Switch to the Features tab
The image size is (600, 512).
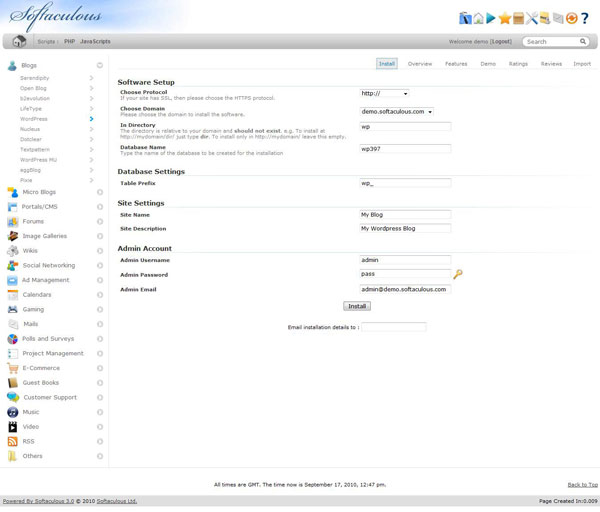pyautogui.click(x=456, y=64)
